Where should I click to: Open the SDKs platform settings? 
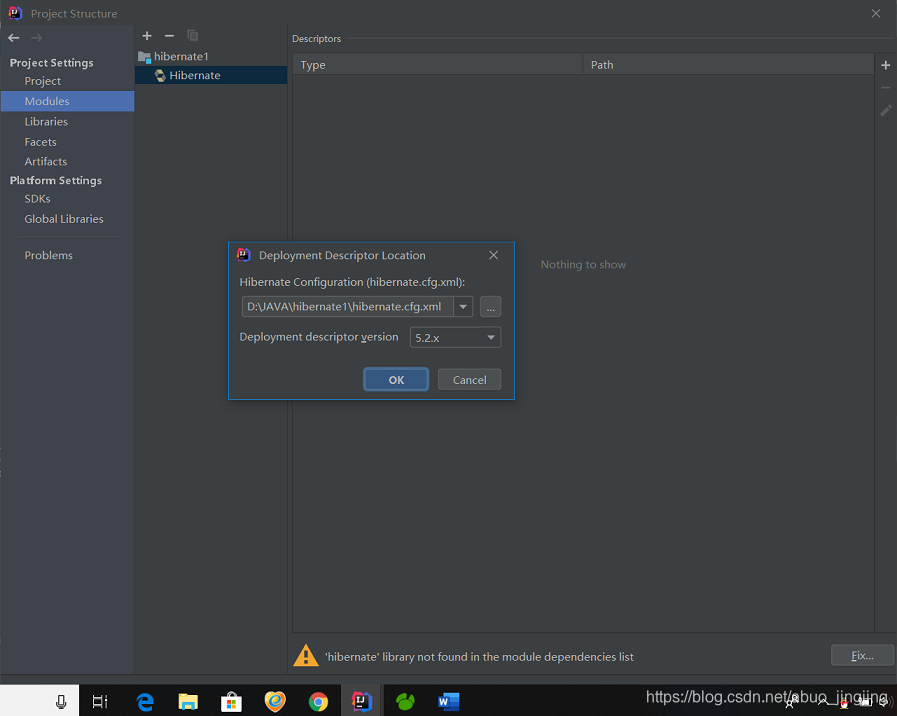(37, 199)
